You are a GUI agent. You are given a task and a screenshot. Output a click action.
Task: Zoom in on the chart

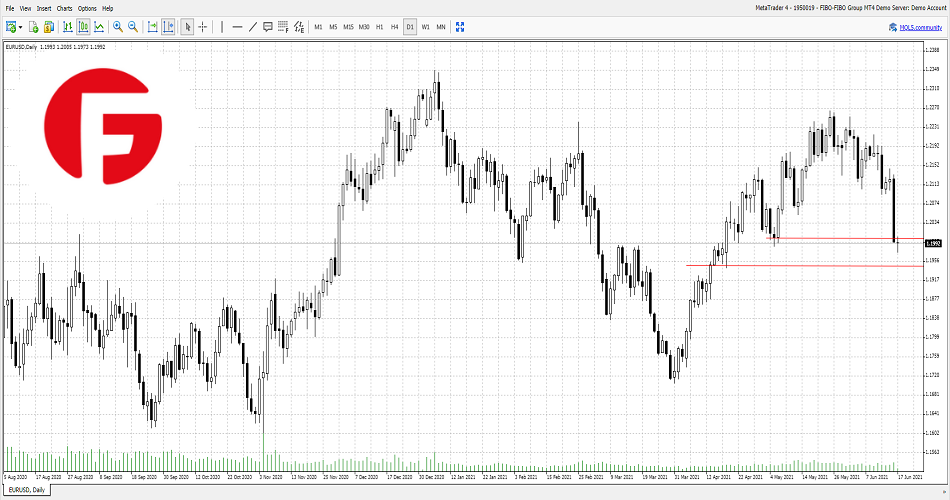(x=118, y=27)
